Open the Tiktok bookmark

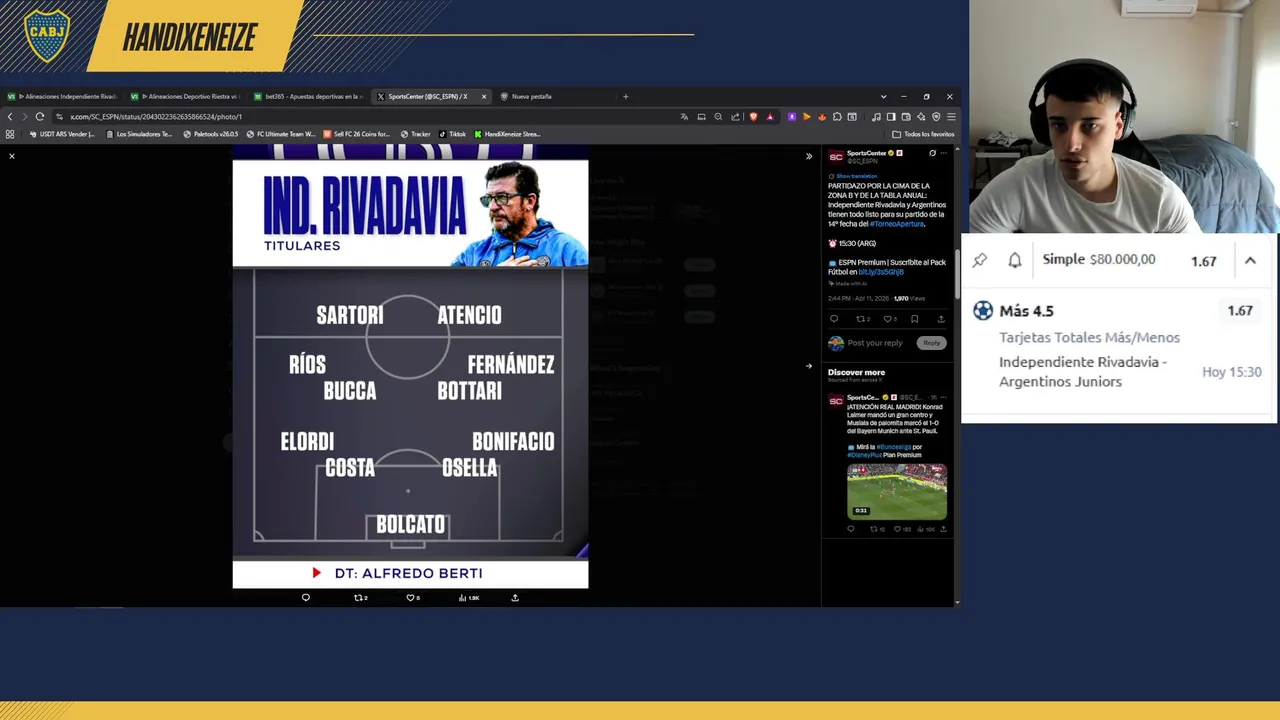[x=452, y=134]
